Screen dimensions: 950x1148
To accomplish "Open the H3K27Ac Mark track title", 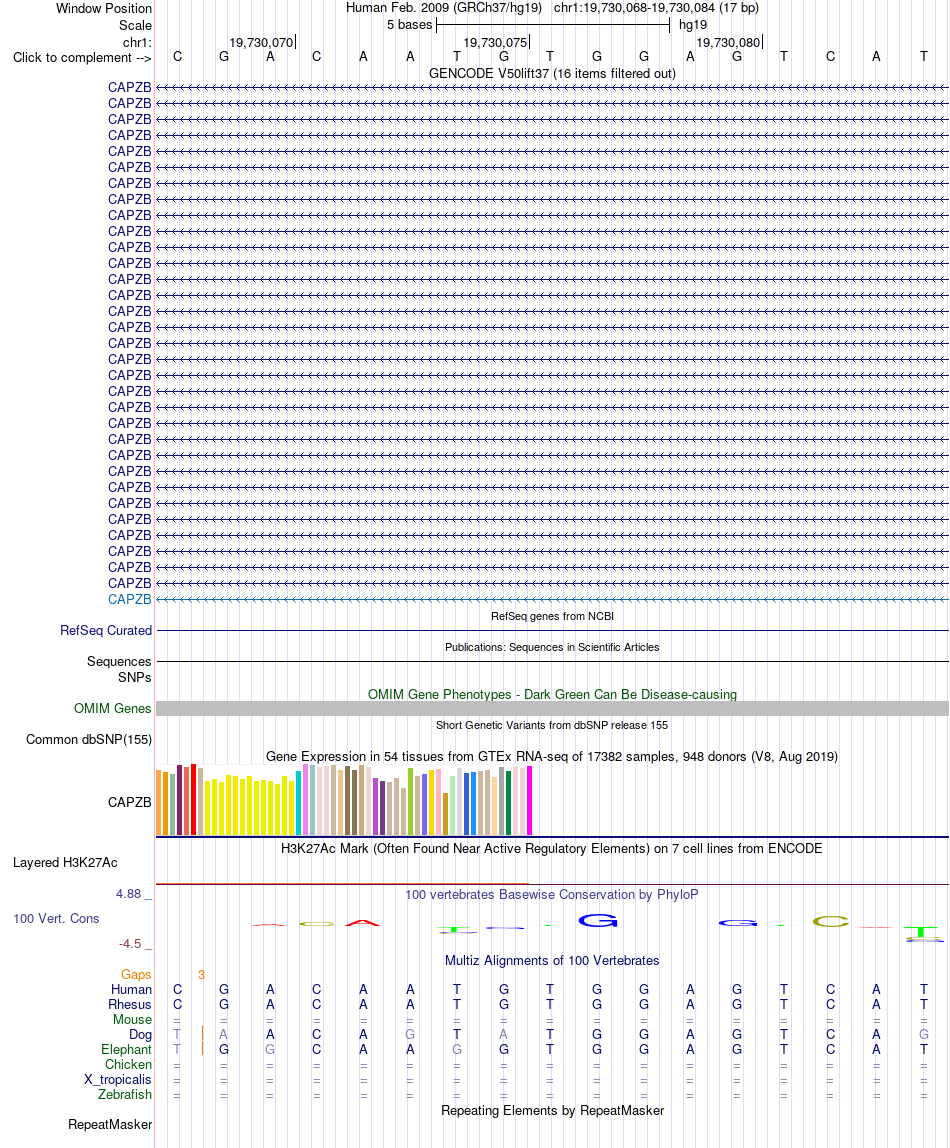I will (552, 849).
